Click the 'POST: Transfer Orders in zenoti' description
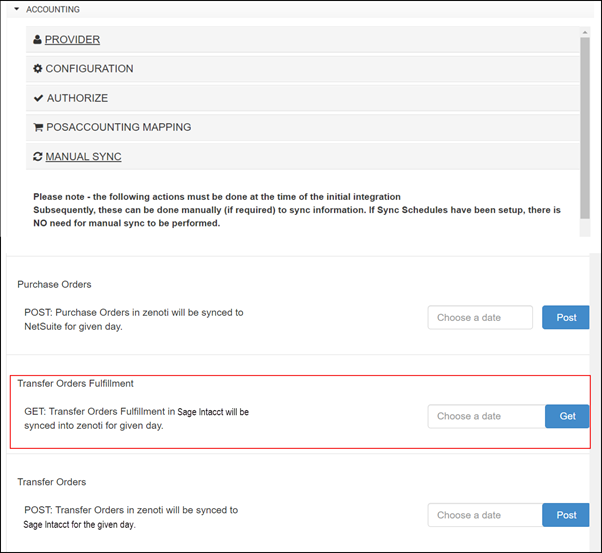The height and width of the screenshot is (553, 602). 131,517
